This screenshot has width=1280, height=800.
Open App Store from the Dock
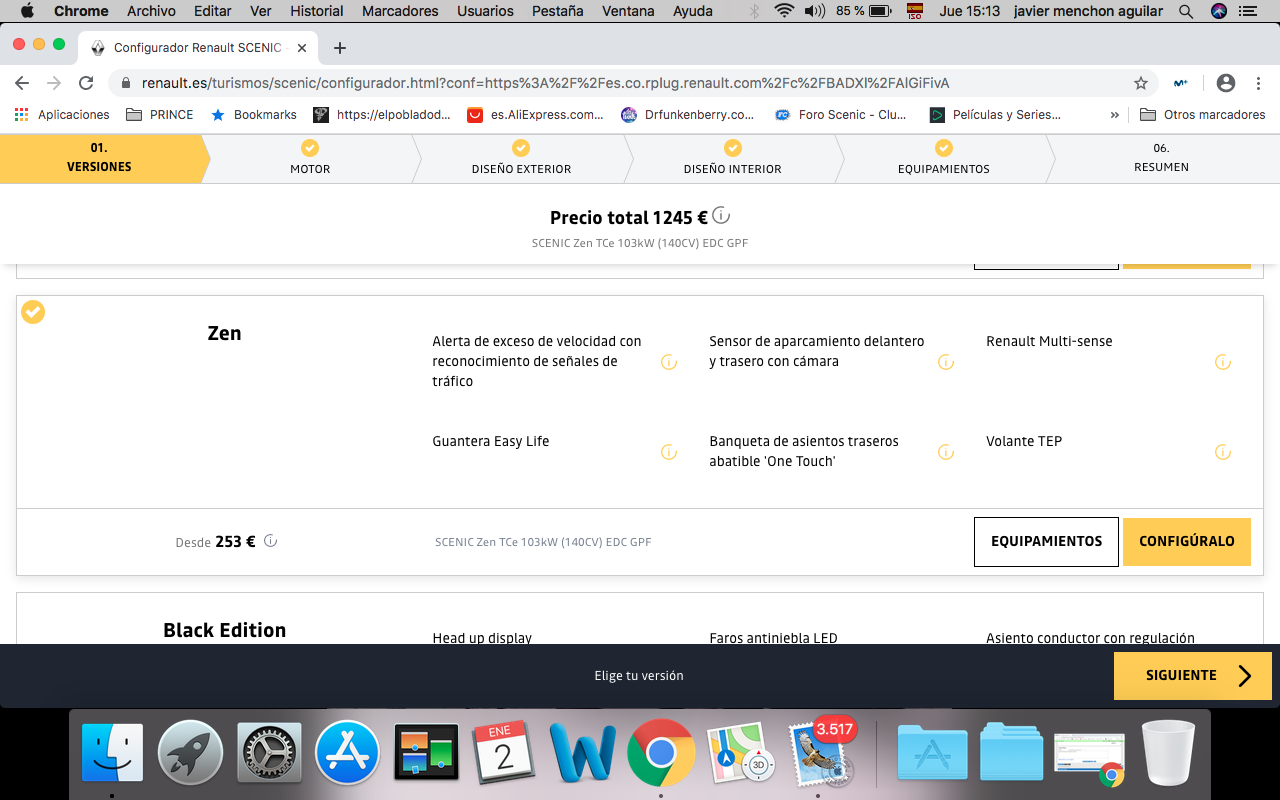pos(347,752)
